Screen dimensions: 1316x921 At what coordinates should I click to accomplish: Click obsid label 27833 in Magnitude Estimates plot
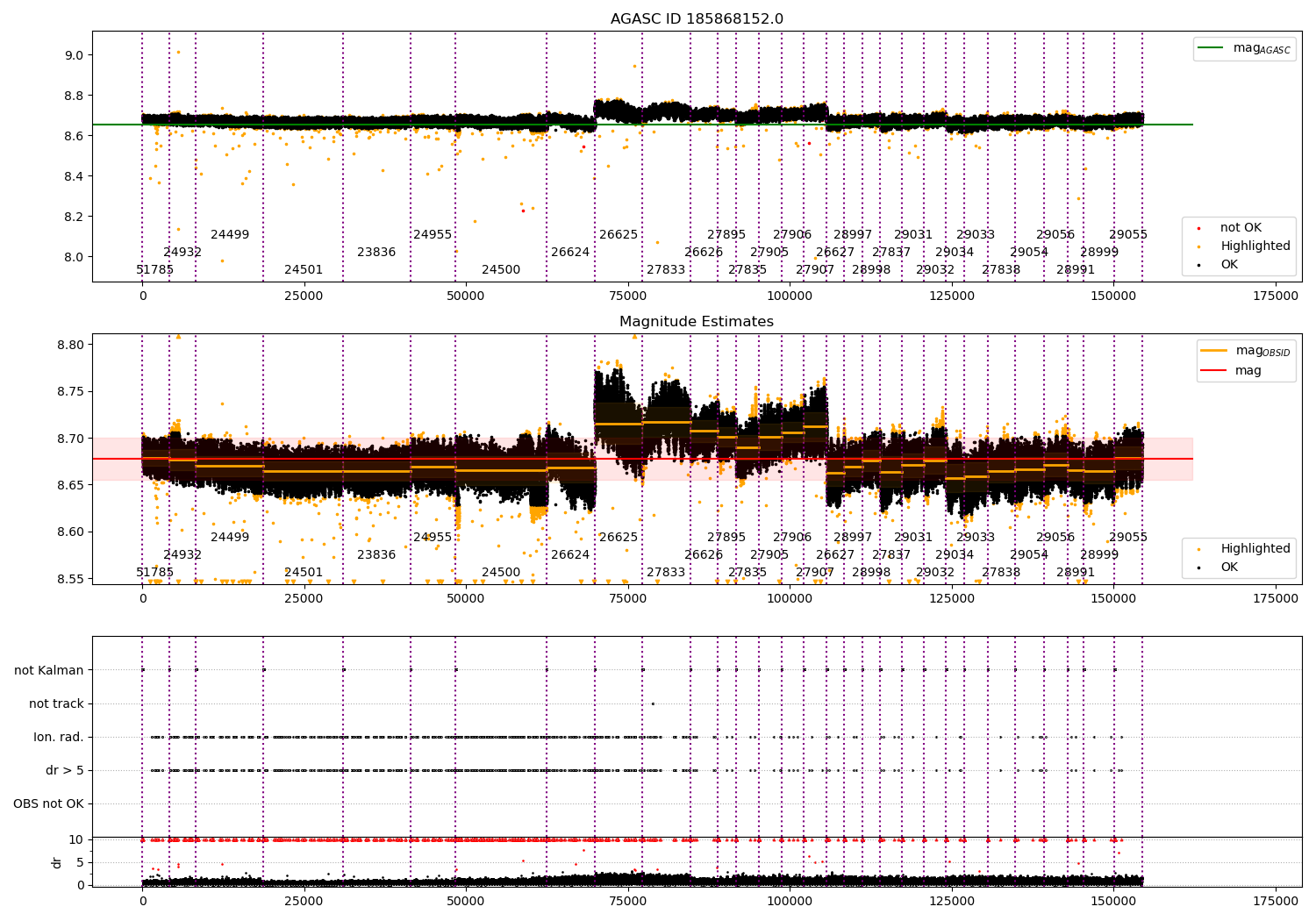point(666,572)
